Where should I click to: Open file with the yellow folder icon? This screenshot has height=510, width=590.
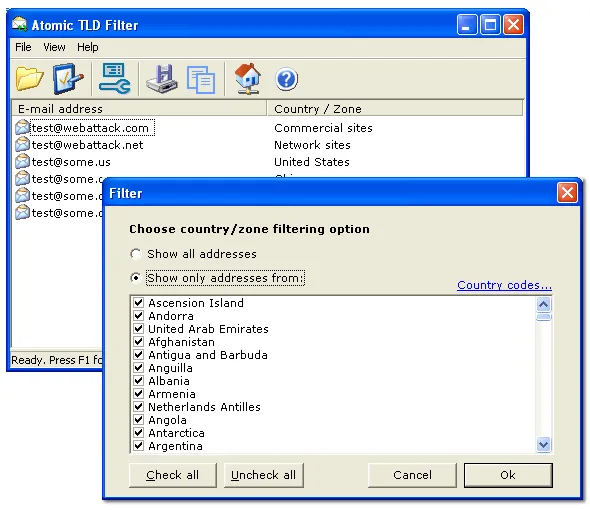click(29, 79)
